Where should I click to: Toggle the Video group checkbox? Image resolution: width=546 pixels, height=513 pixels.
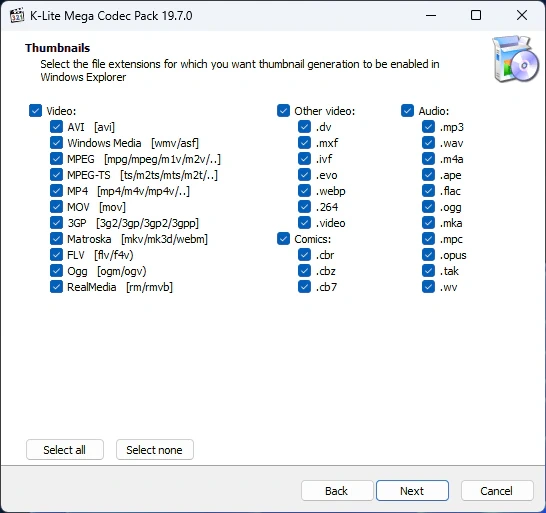(35, 111)
